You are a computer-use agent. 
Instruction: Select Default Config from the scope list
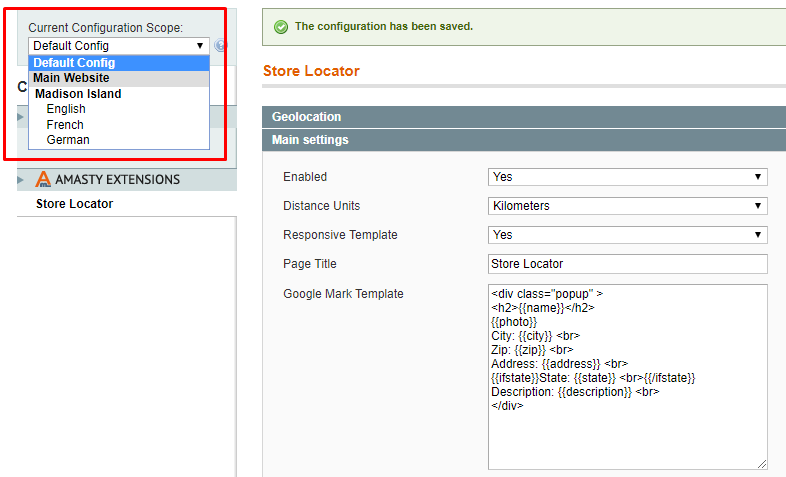(74, 63)
